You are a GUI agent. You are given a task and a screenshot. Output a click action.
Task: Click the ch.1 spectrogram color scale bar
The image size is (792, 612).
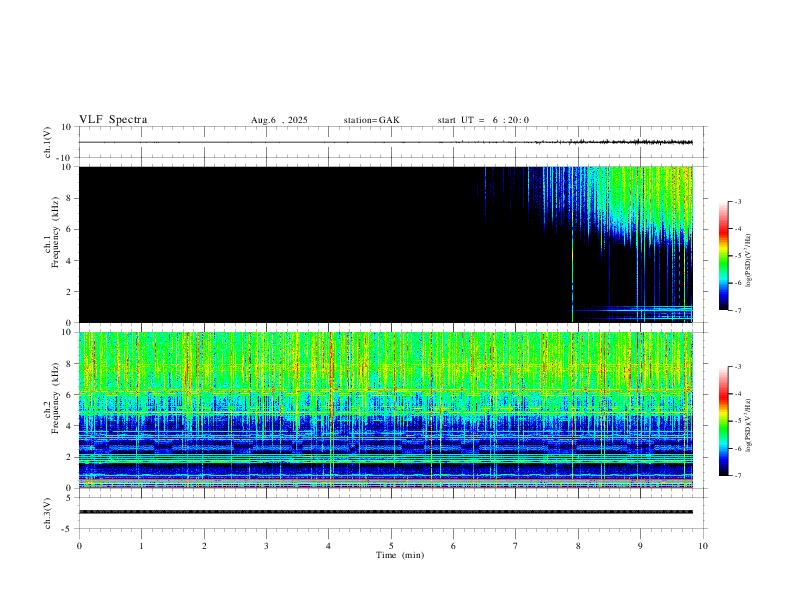tap(723, 256)
